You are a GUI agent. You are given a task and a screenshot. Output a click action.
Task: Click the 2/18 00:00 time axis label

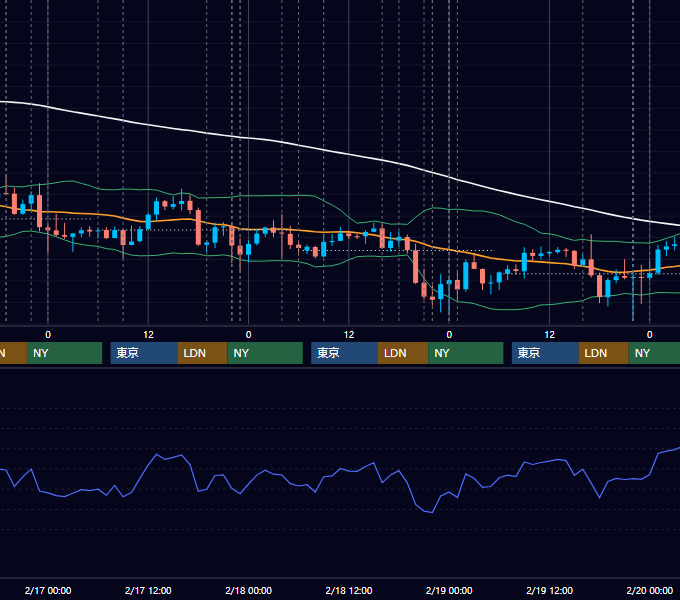pyautogui.click(x=248, y=590)
